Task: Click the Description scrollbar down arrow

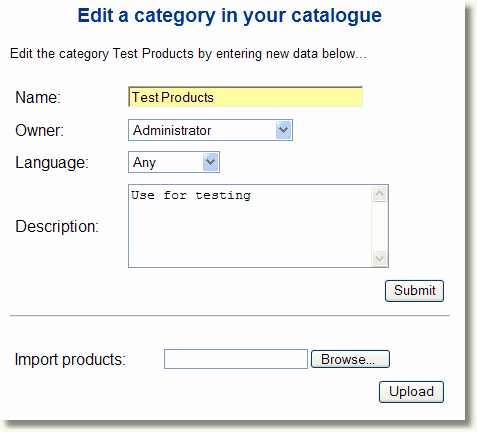Action: pyautogui.click(x=380, y=258)
